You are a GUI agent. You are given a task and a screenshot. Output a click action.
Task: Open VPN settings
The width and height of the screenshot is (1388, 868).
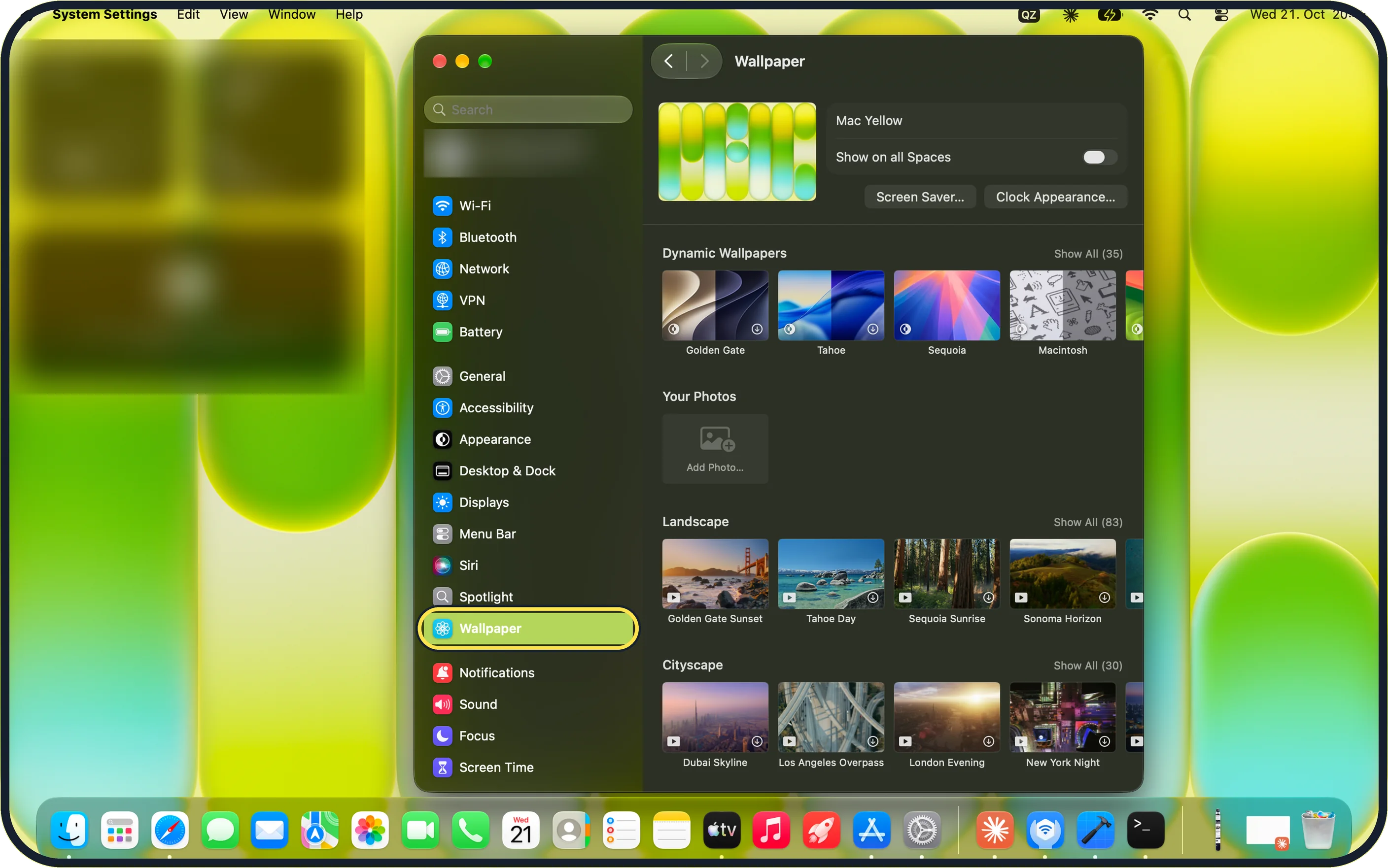[x=528, y=300]
